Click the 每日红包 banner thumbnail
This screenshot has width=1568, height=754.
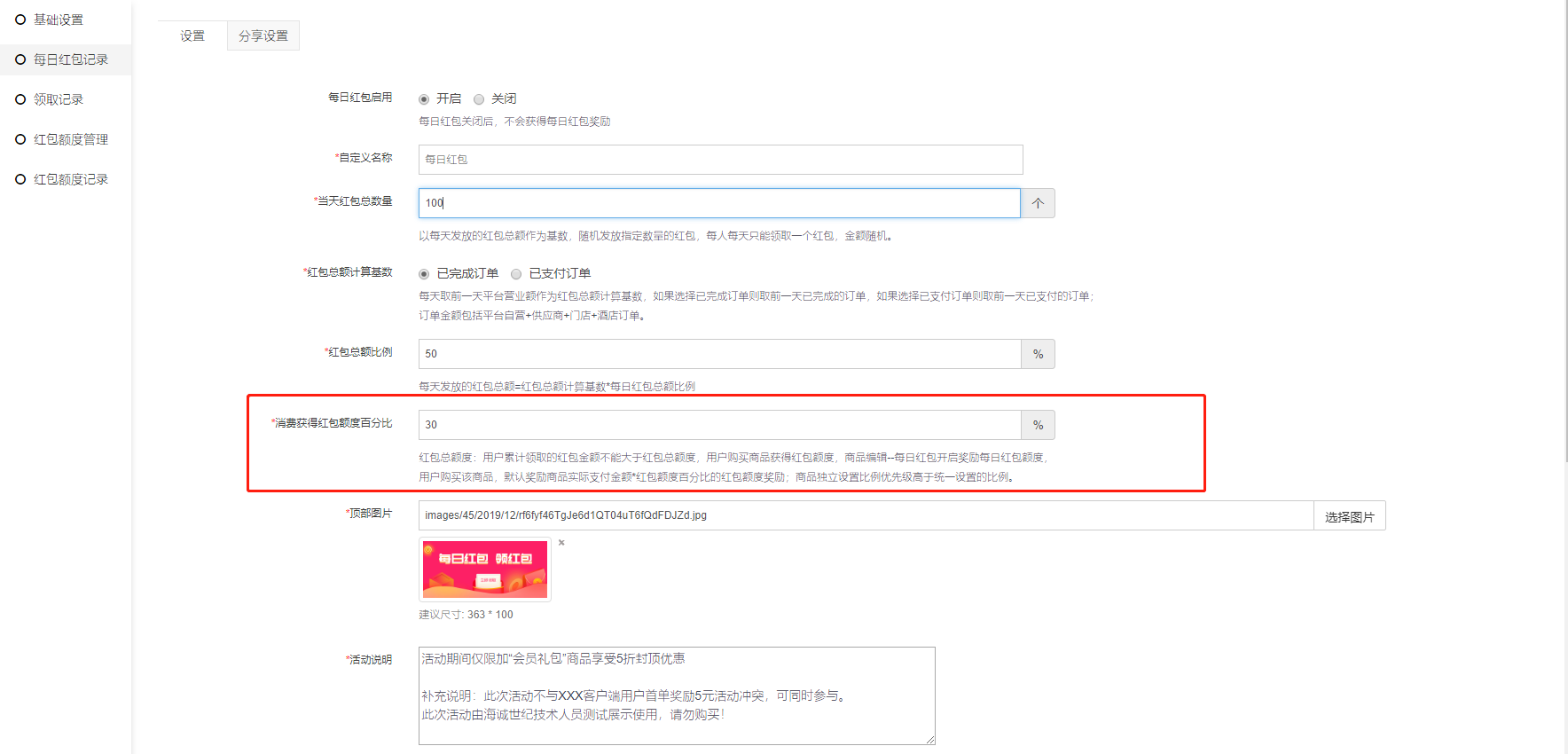tap(485, 569)
